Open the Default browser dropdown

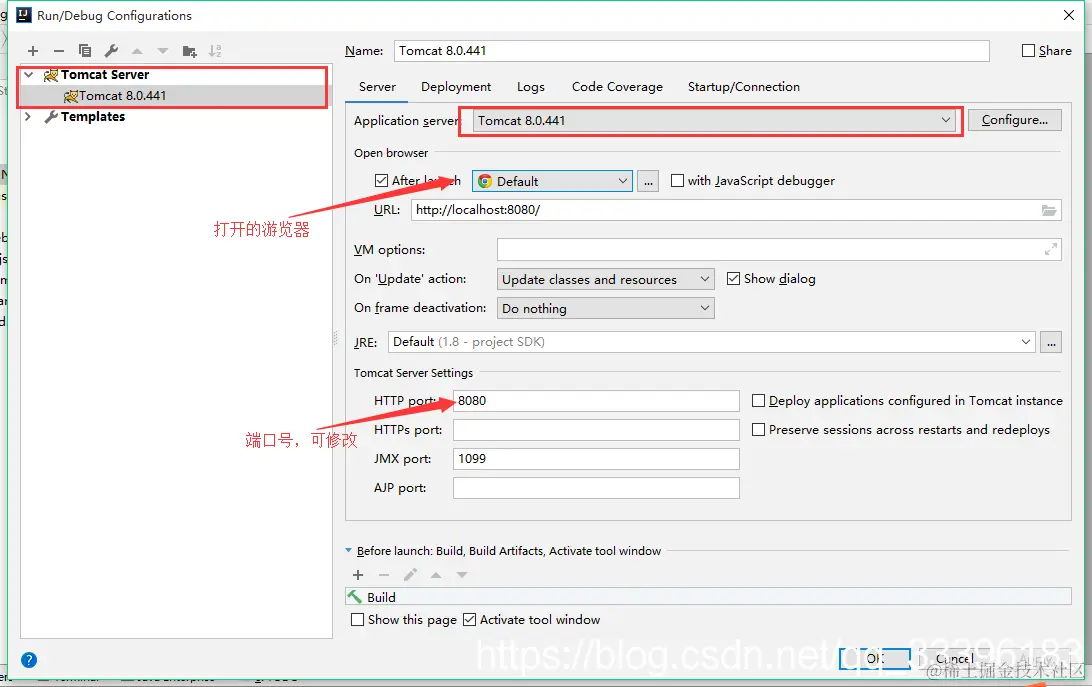pyautogui.click(x=552, y=181)
